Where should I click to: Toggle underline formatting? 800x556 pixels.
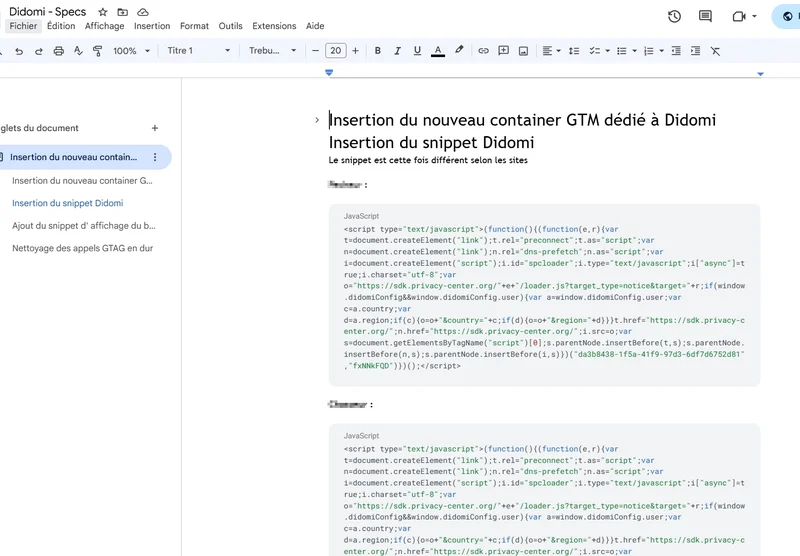tap(417, 51)
